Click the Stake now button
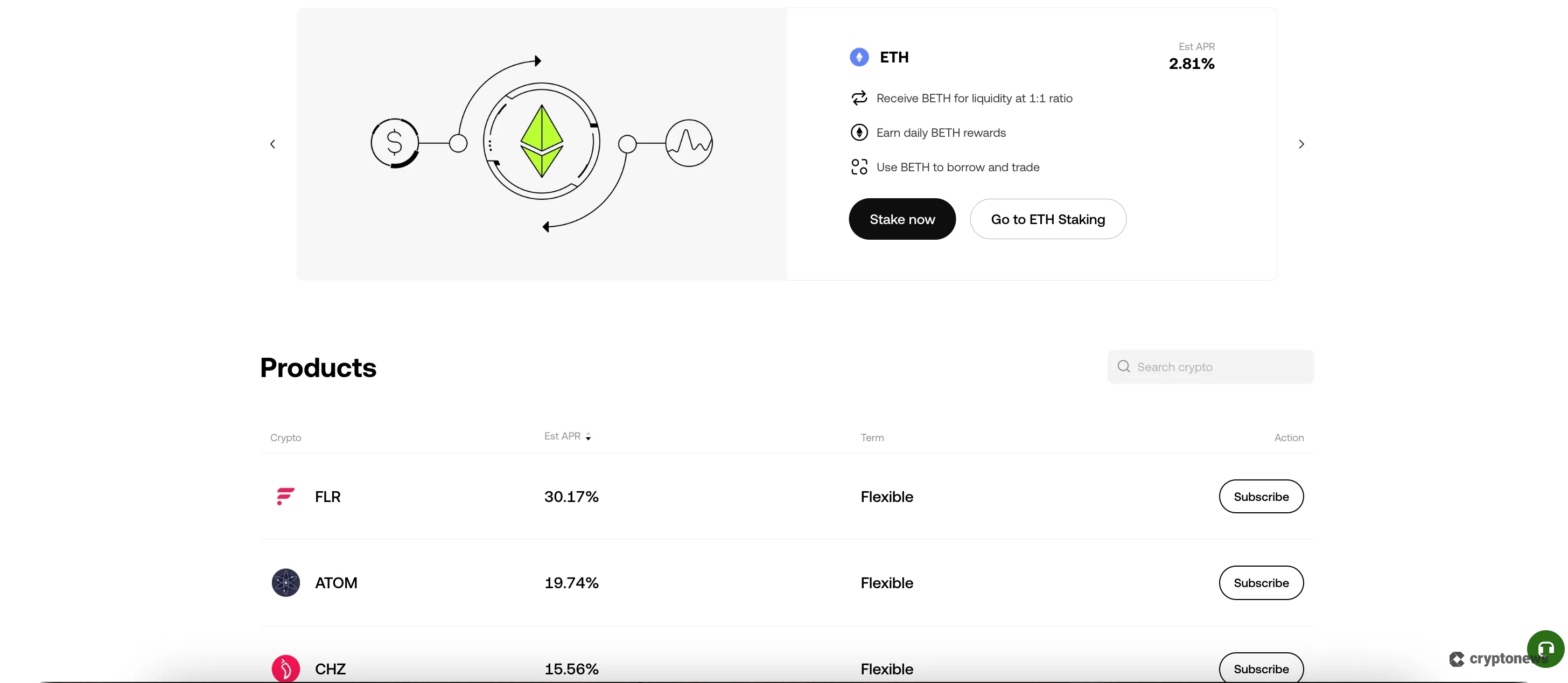 [901, 219]
